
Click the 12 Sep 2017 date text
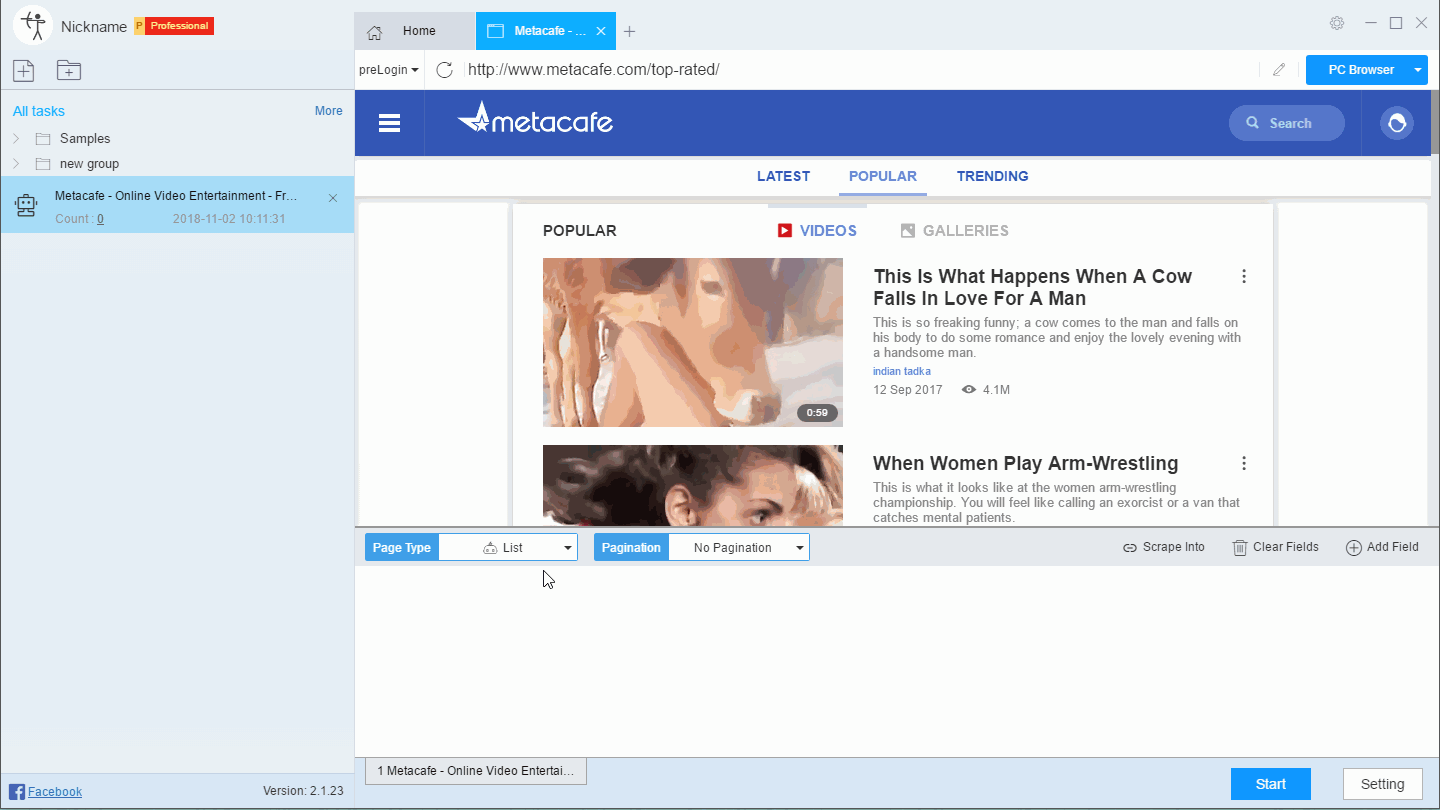coord(908,390)
